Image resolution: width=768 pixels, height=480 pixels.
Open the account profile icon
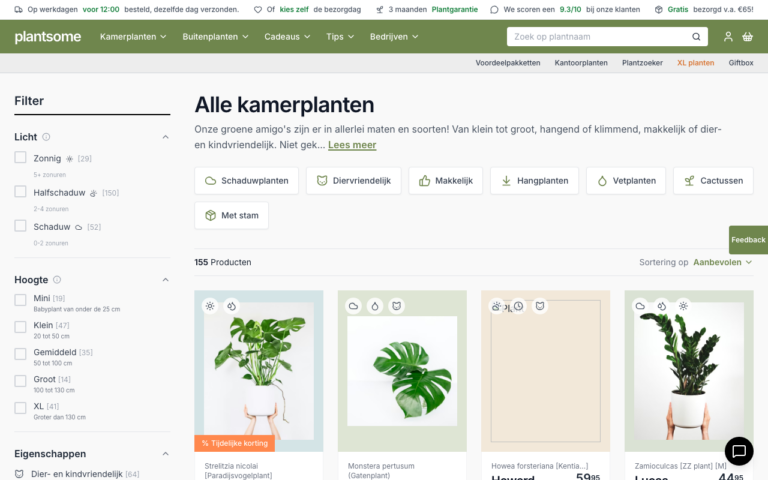click(x=728, y=37)
